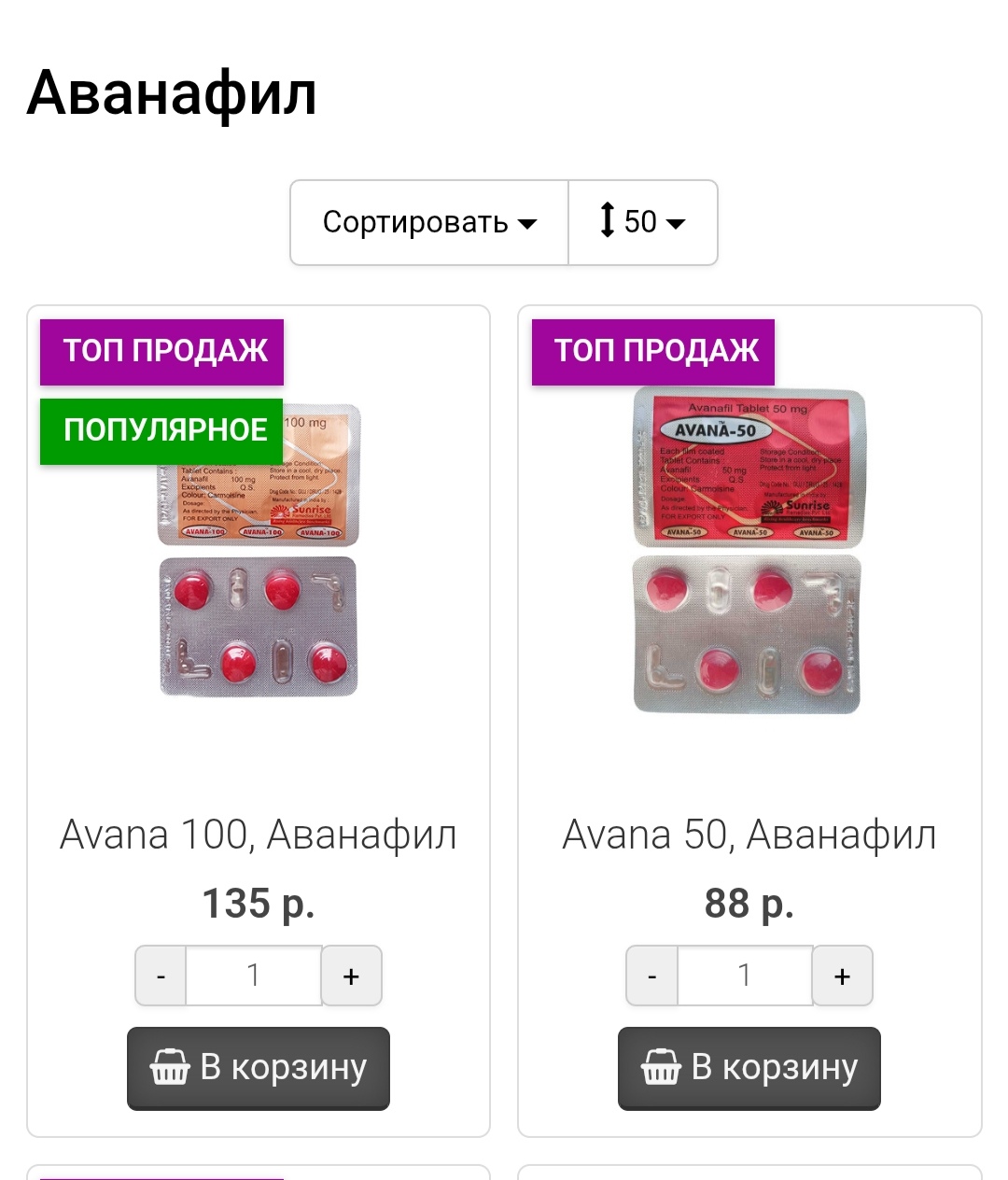Open the Avana 100, Аванафил product link
The height and width of the screenshot is (1180, 1008).
tap(259, 834)
